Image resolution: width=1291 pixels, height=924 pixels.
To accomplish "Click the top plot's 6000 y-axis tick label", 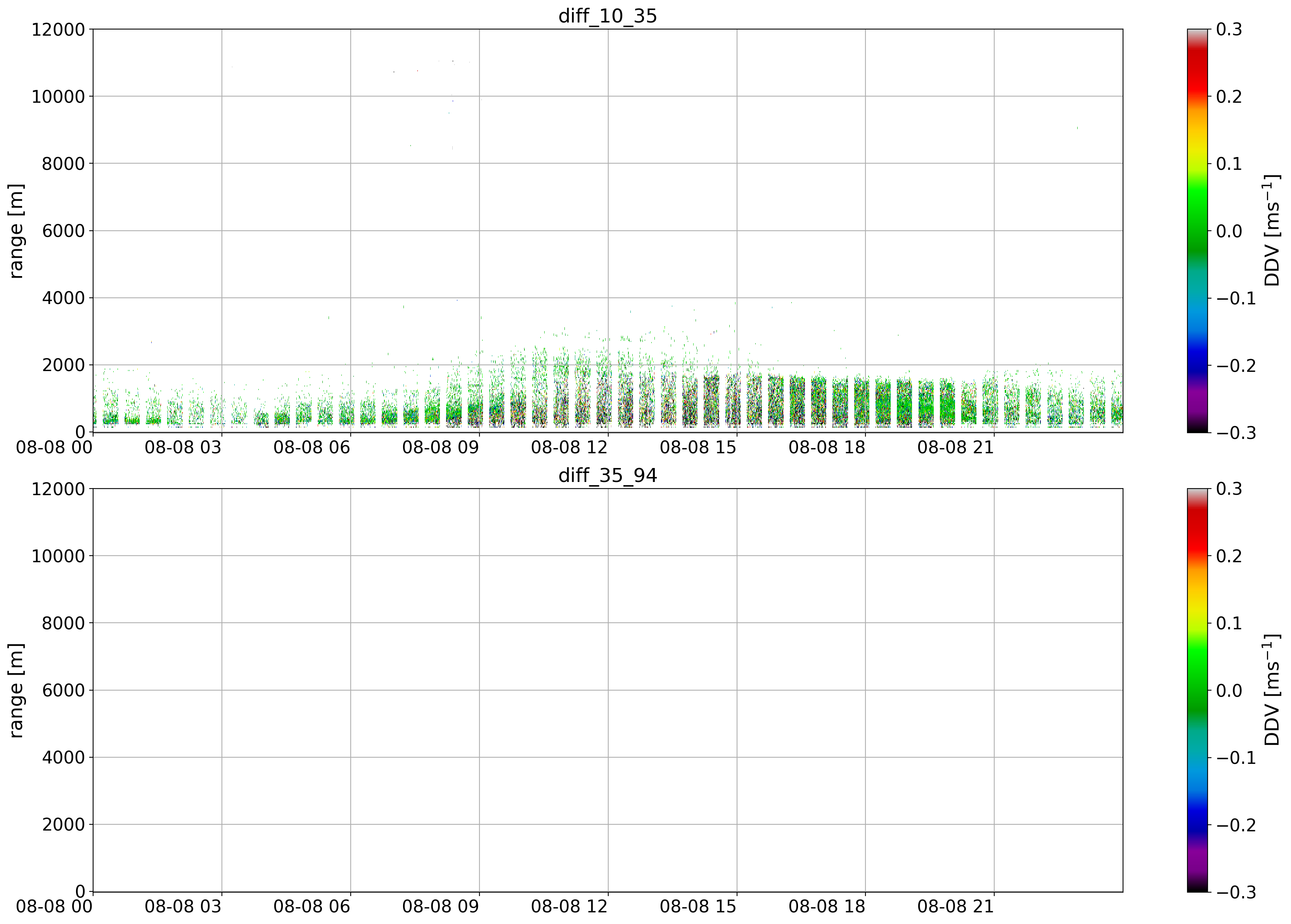I will click(x=63, y=231).
